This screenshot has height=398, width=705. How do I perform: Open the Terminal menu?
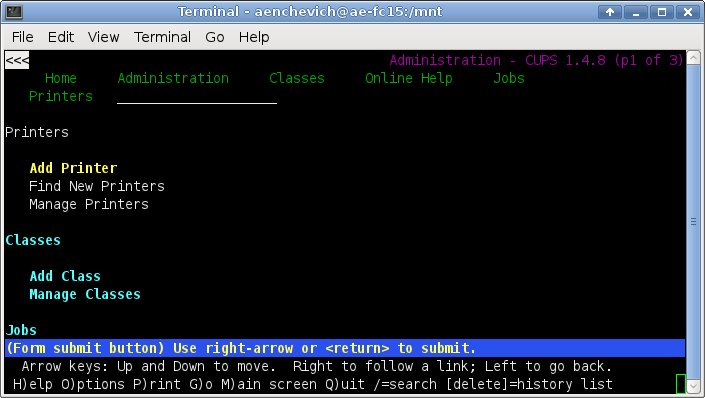[x=162, y=37]
